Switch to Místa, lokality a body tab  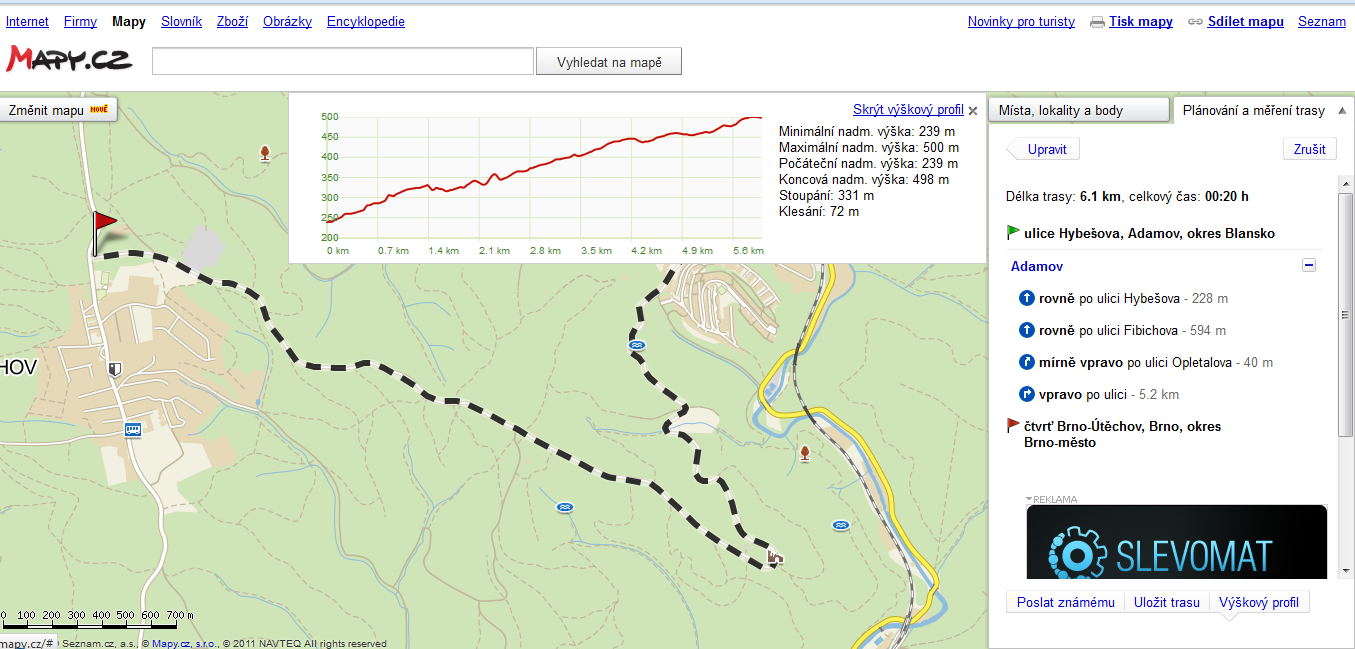1078,110
